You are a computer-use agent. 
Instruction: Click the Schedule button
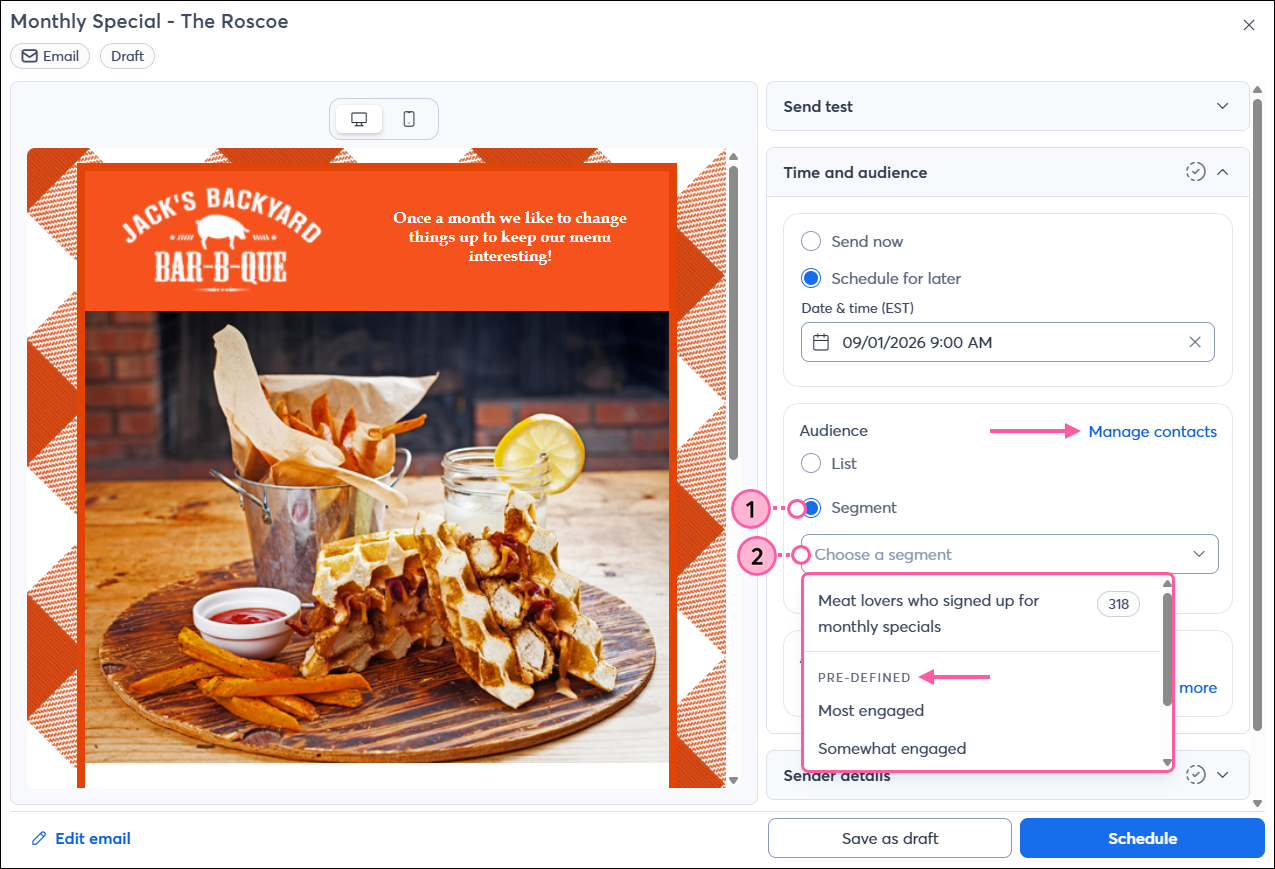1142,838
